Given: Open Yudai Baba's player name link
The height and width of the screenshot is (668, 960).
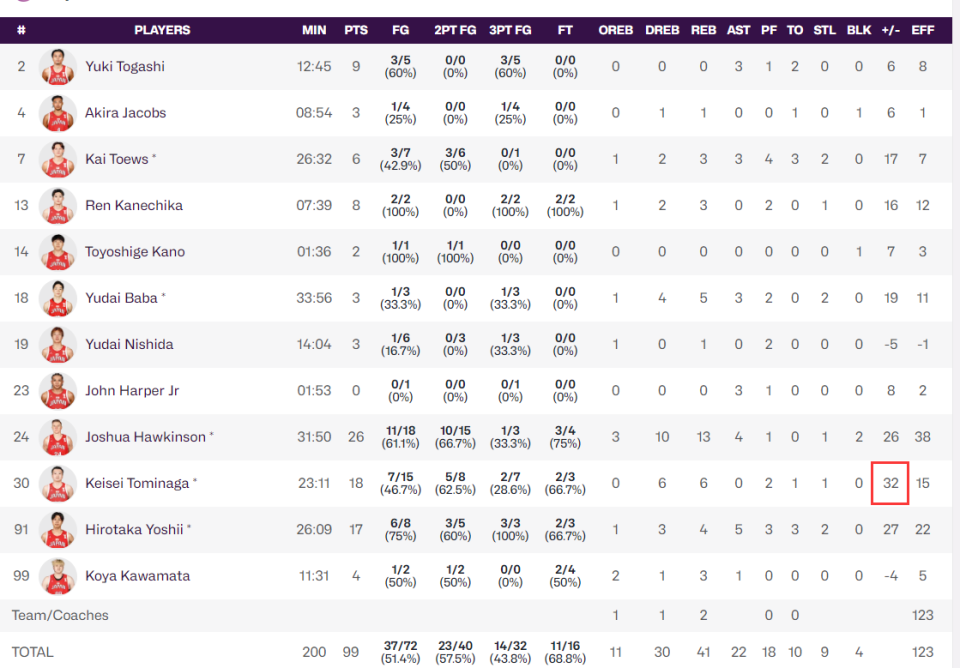Looking at the screenshot, I should 121,298.
